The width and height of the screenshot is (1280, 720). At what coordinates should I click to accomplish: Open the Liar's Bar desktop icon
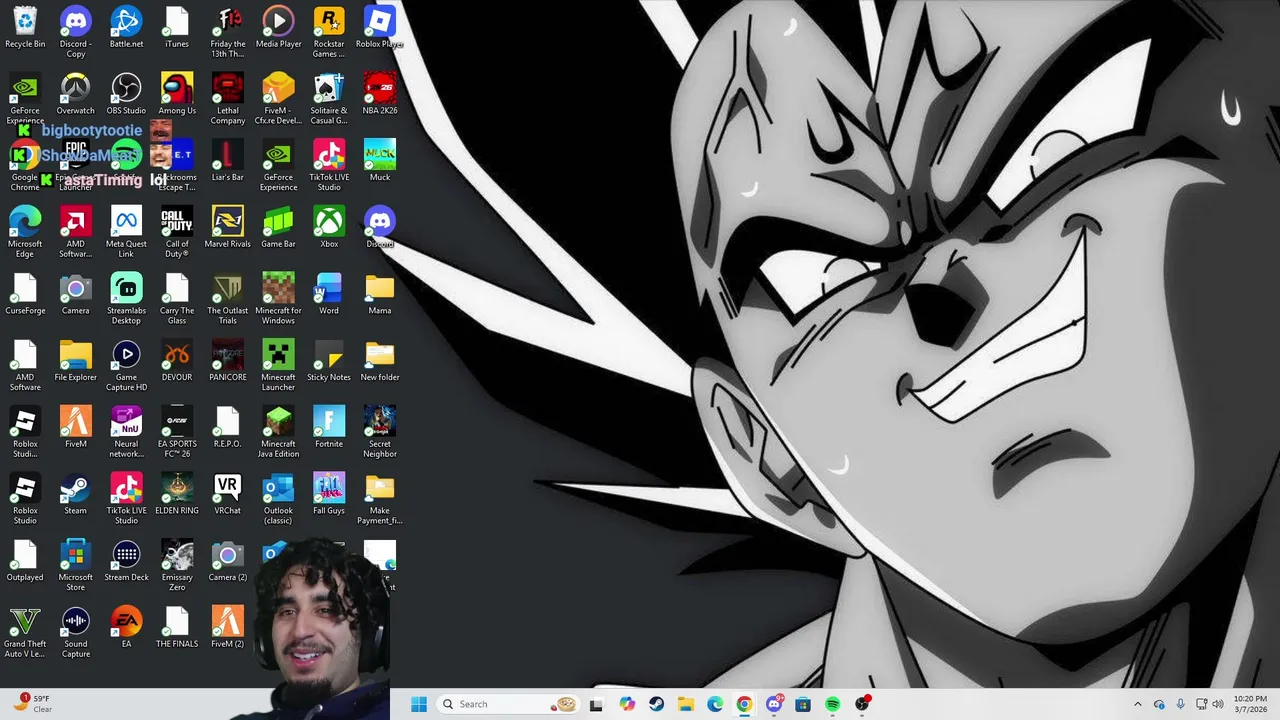tap(228, 161)
